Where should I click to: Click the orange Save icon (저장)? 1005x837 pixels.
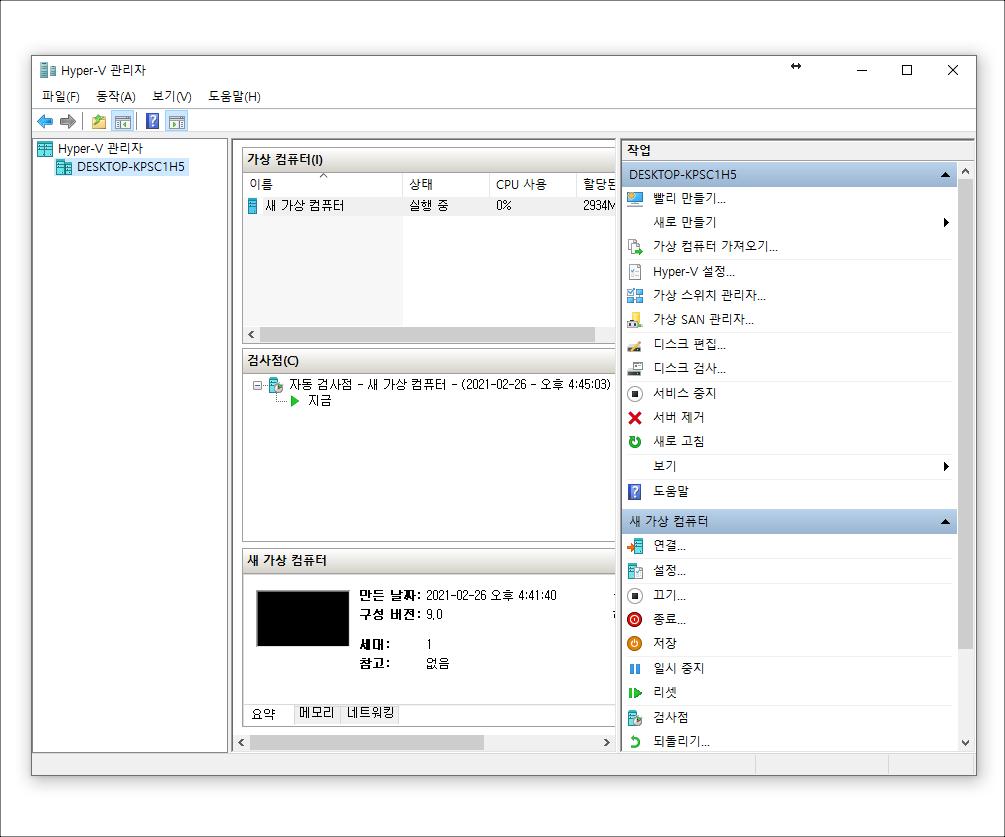(x=635, y=643)
